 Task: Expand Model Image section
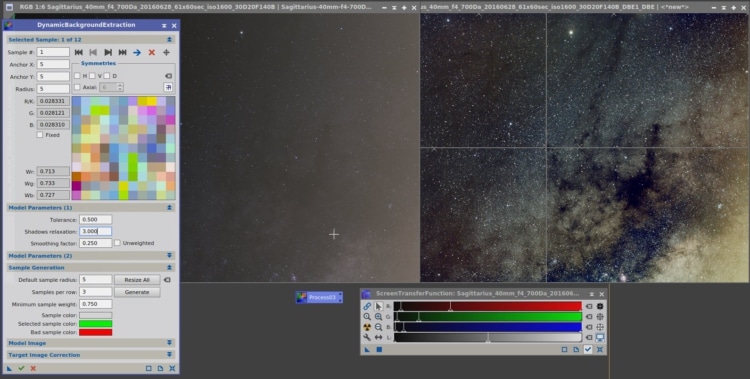[x=169, y=343]
